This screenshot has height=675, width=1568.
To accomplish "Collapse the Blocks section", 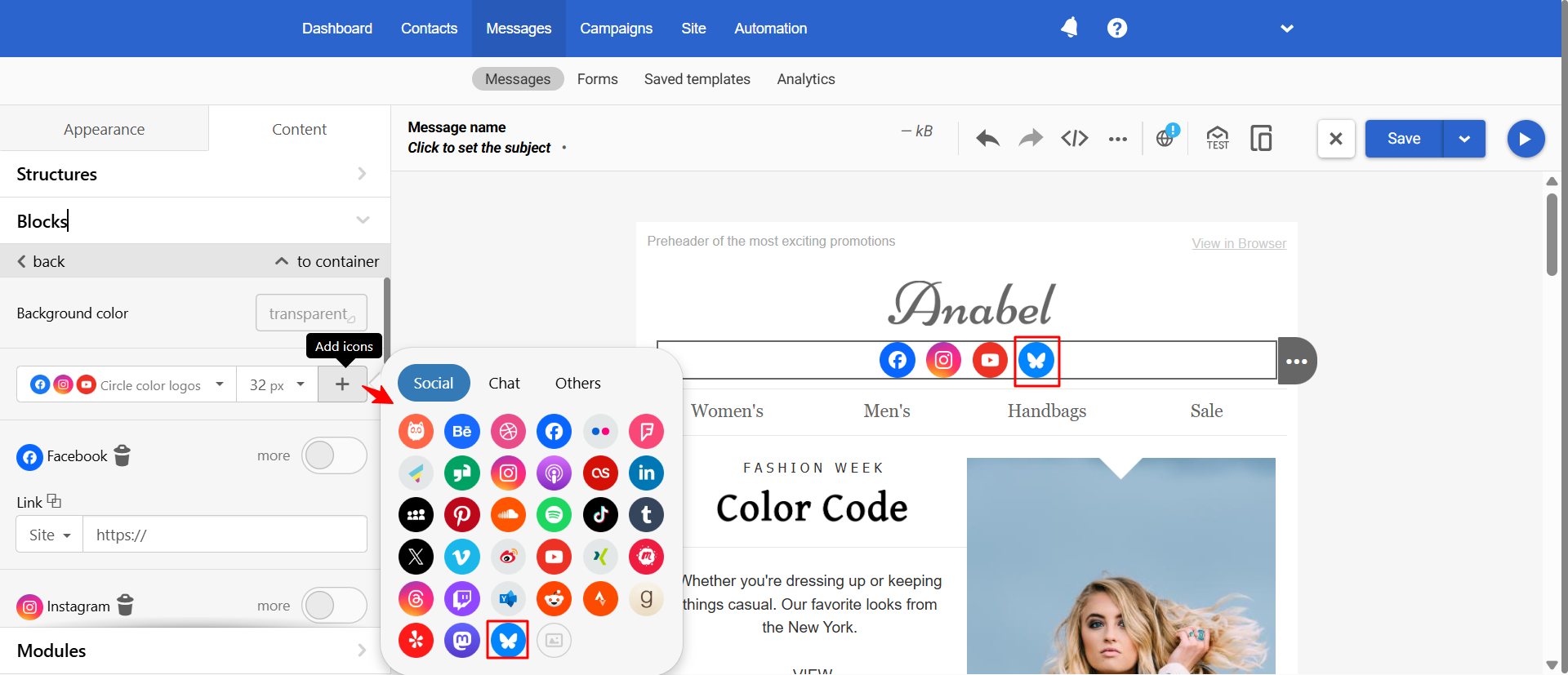I will 194,220.
